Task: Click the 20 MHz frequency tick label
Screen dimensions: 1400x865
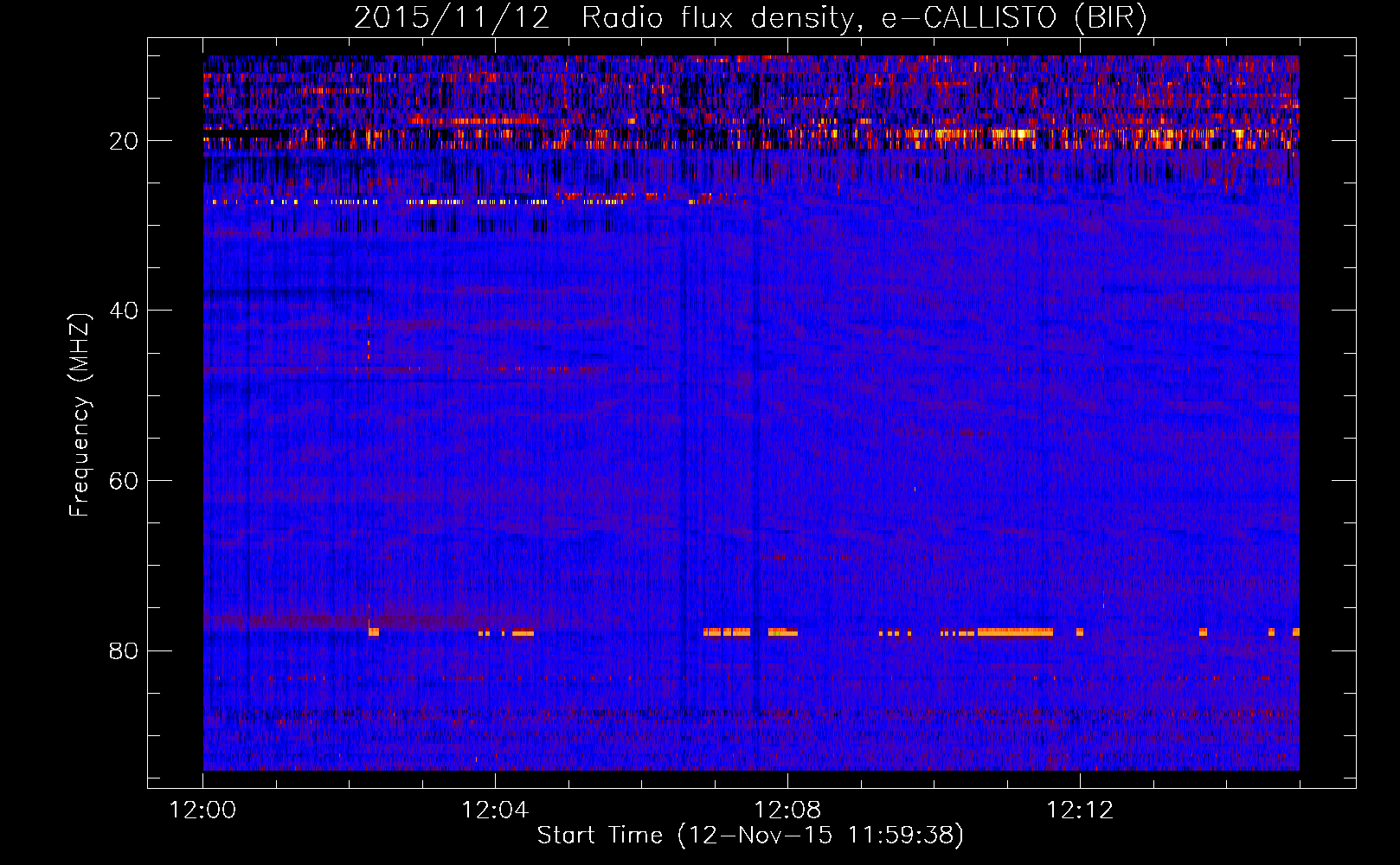Action: point(124,141)
